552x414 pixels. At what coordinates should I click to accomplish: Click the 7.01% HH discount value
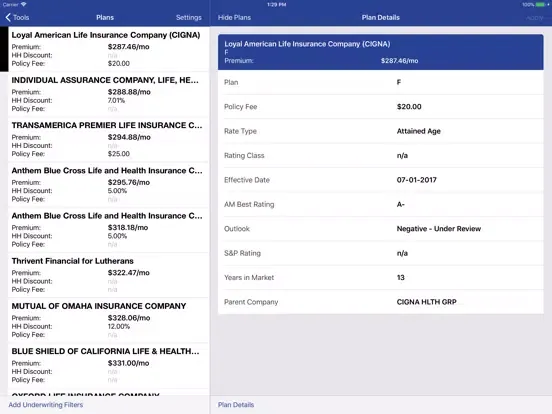(x=116, y=100)
